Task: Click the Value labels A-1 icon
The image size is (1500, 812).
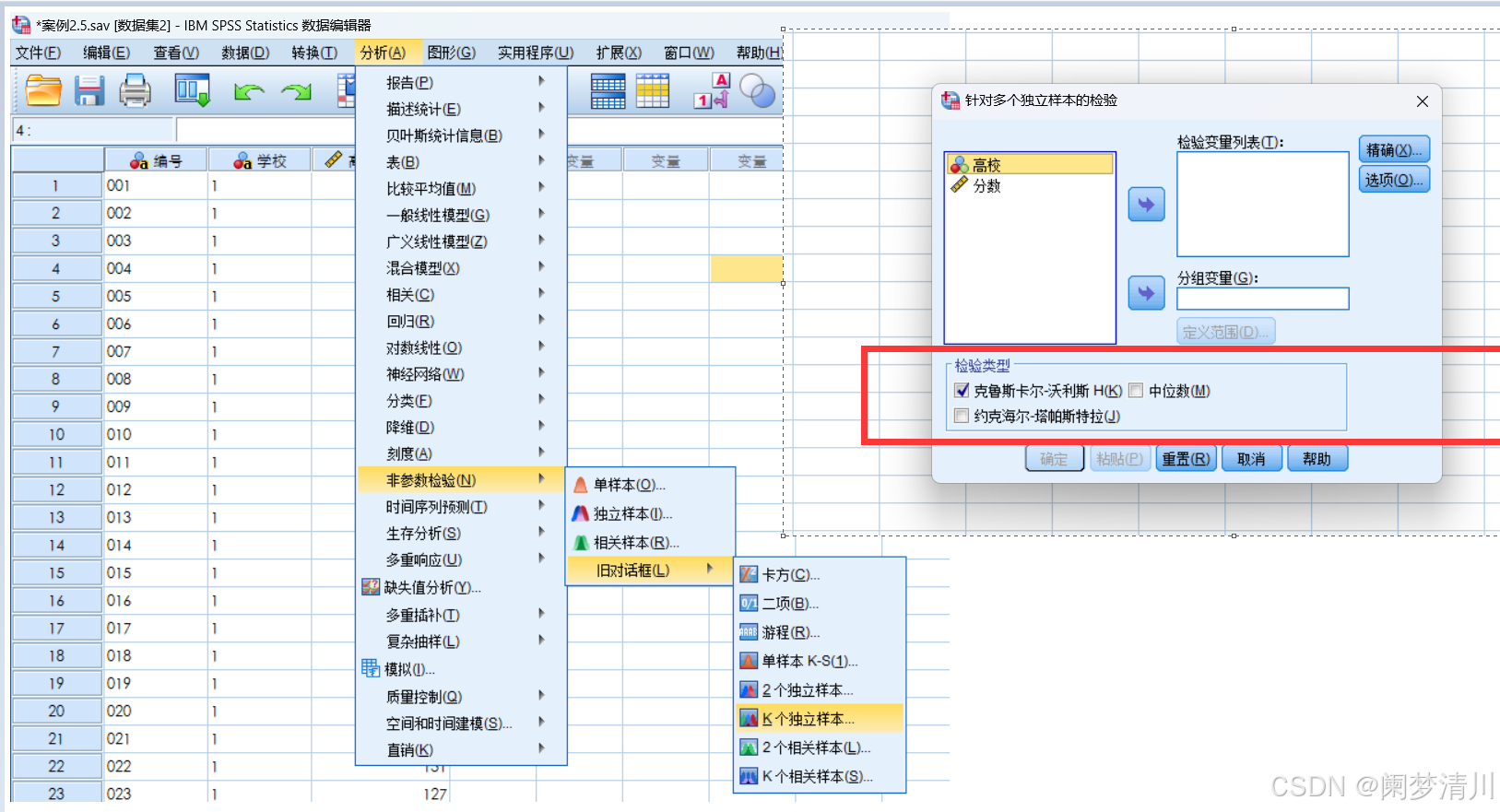Action: [712, 90]
